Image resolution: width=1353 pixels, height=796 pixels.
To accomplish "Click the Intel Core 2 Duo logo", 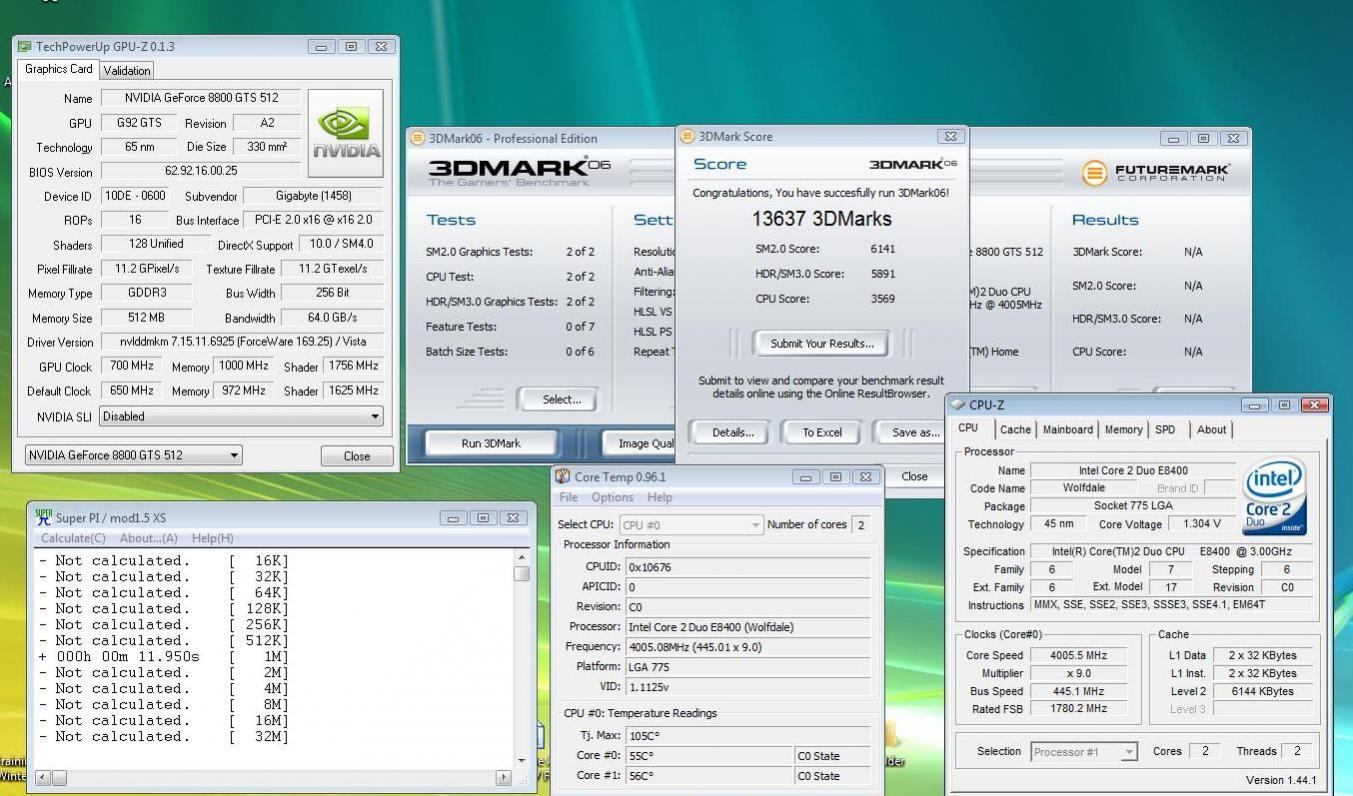I will (1273, 498).
